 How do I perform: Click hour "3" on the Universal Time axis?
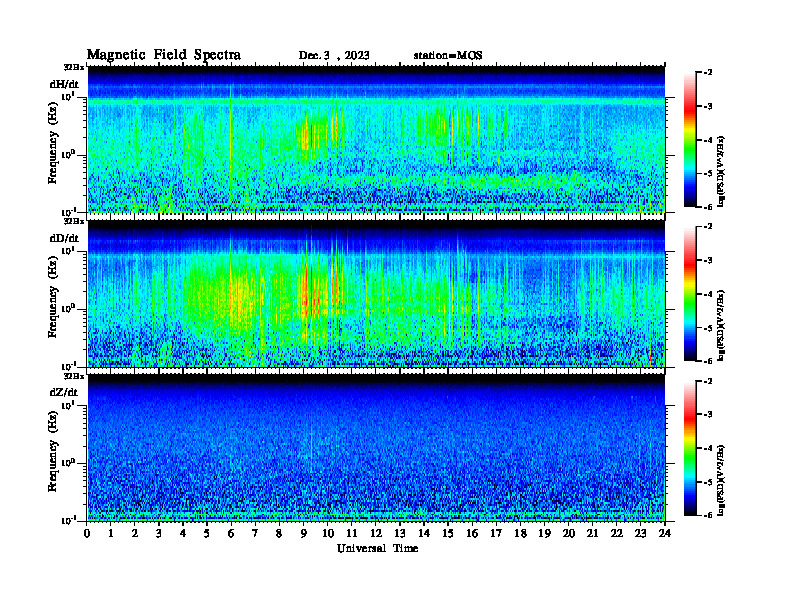(x=159, y=534)
